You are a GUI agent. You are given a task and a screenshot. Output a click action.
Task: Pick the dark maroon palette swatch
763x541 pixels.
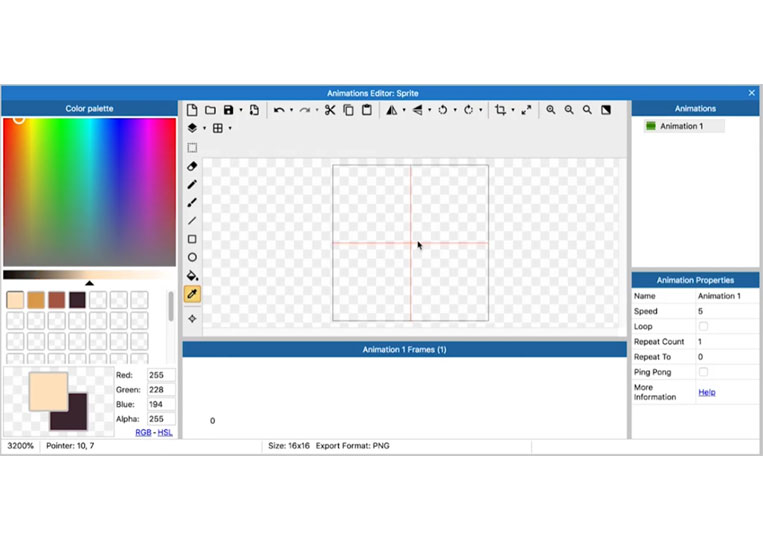click(77, 300)
